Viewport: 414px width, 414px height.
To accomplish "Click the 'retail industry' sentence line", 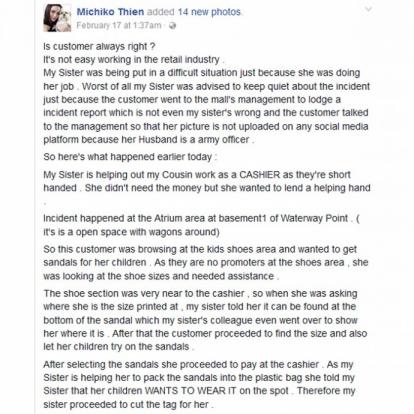I will coord(133,60).
